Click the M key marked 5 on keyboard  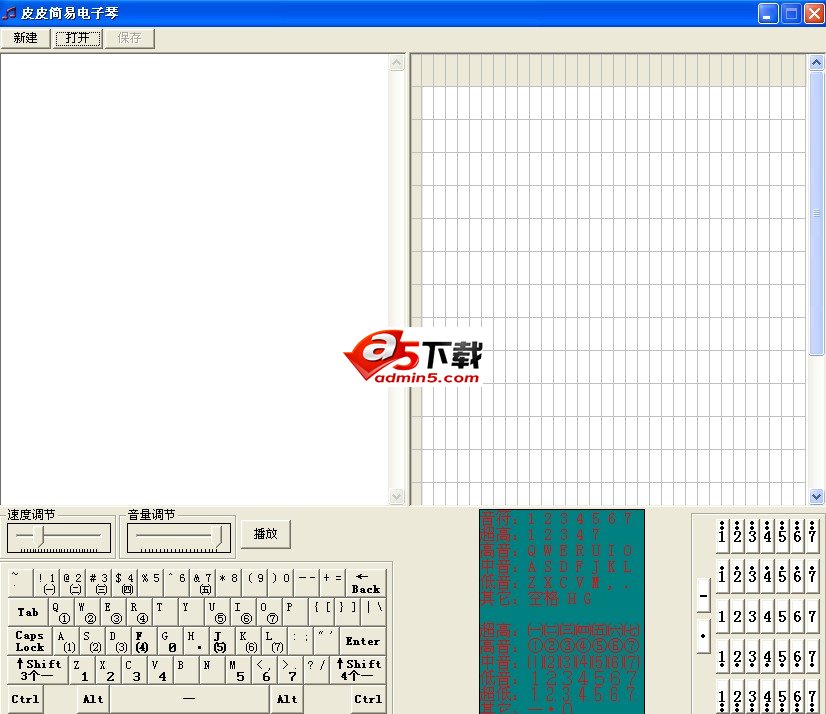pos(237,670)
